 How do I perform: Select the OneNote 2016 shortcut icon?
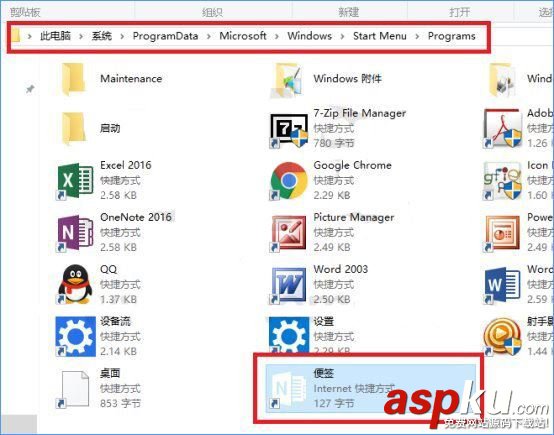75,233
